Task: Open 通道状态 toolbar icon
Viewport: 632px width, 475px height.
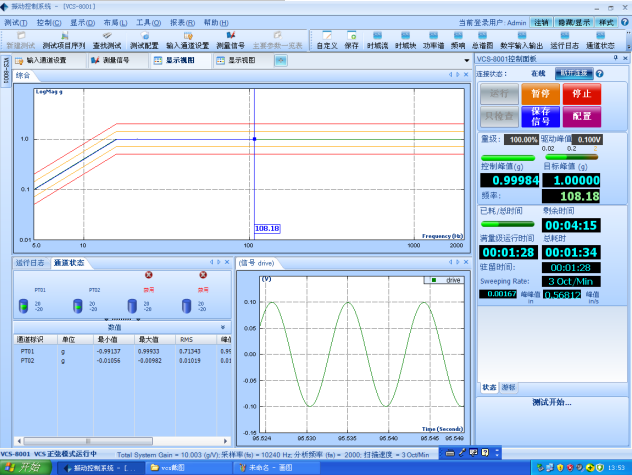Action: pyautogui.click(x=600, y=41)
